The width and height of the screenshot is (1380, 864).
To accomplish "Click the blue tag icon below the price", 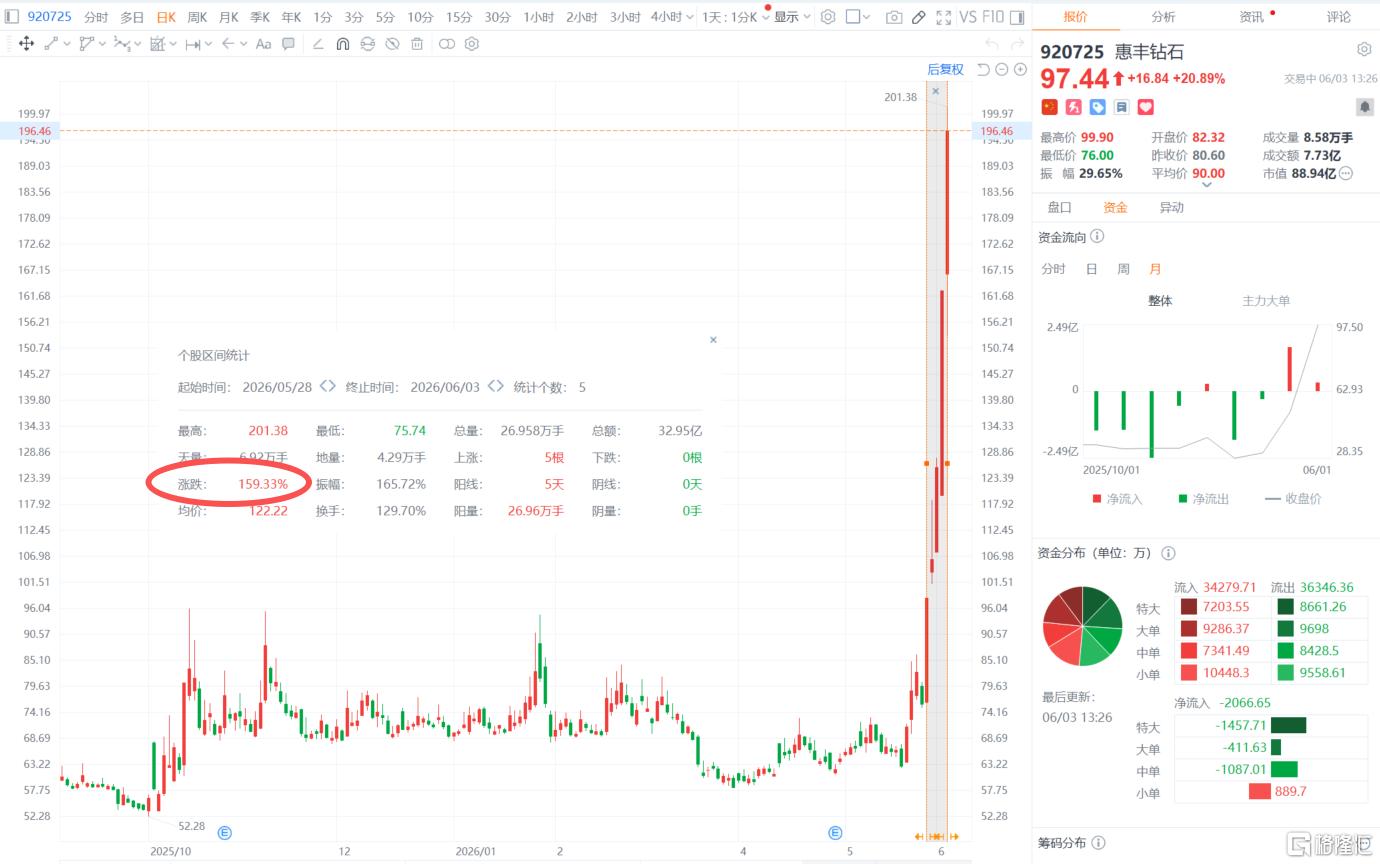I will (1098, 107).
